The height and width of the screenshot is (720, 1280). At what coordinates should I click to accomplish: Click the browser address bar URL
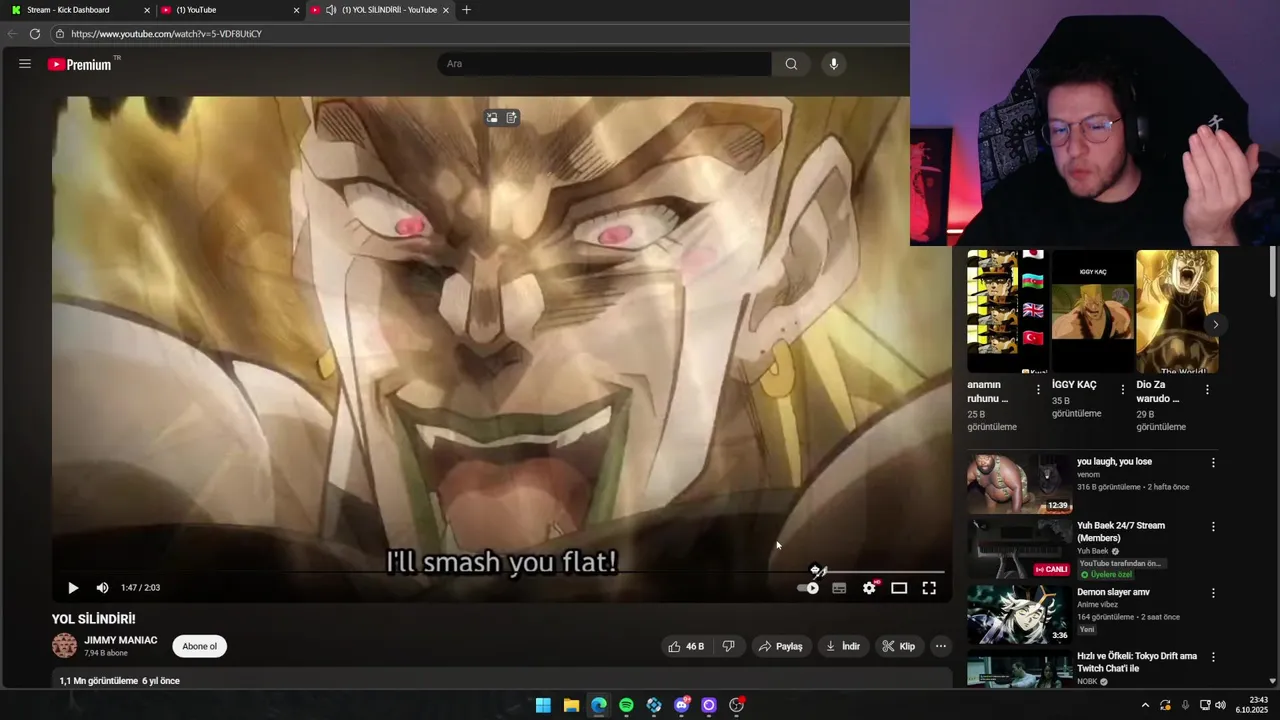(x=166, y=34)
